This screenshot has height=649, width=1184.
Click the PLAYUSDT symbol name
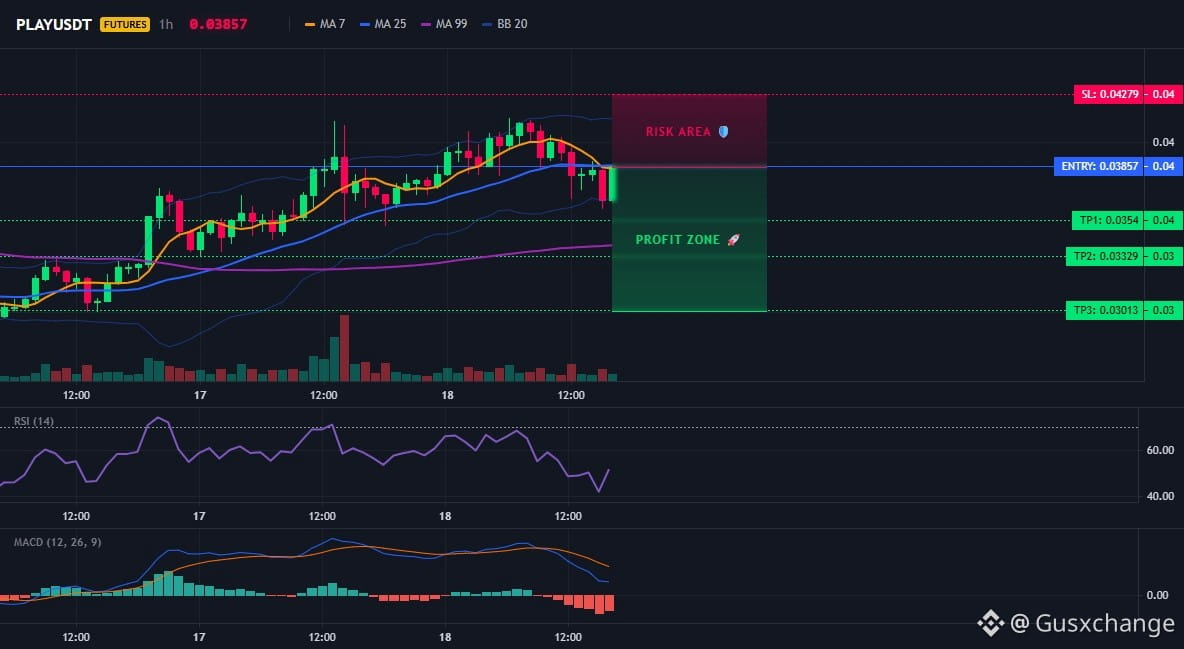[x=55, y=24]
